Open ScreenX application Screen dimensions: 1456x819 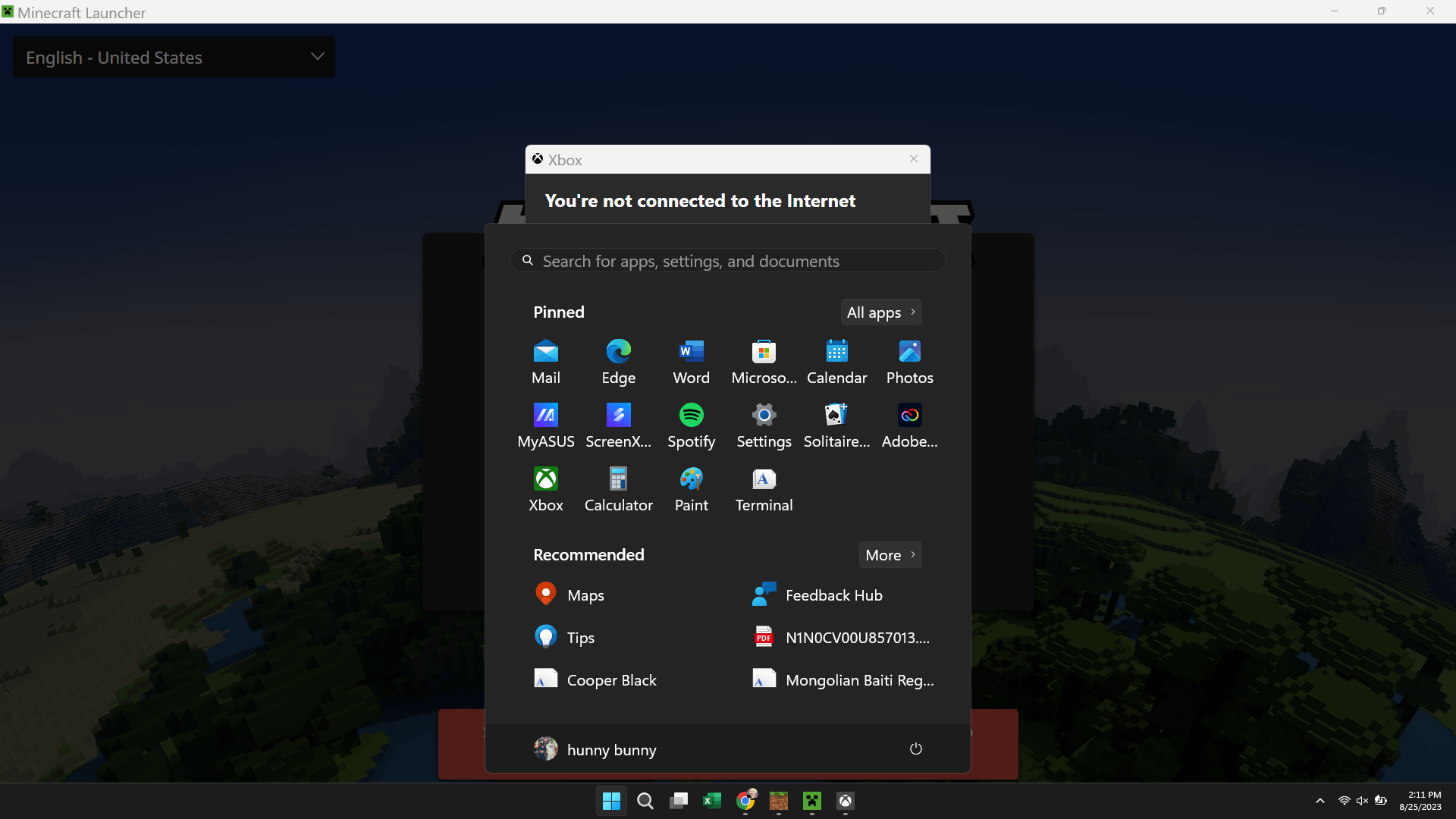tap(619, 424)
